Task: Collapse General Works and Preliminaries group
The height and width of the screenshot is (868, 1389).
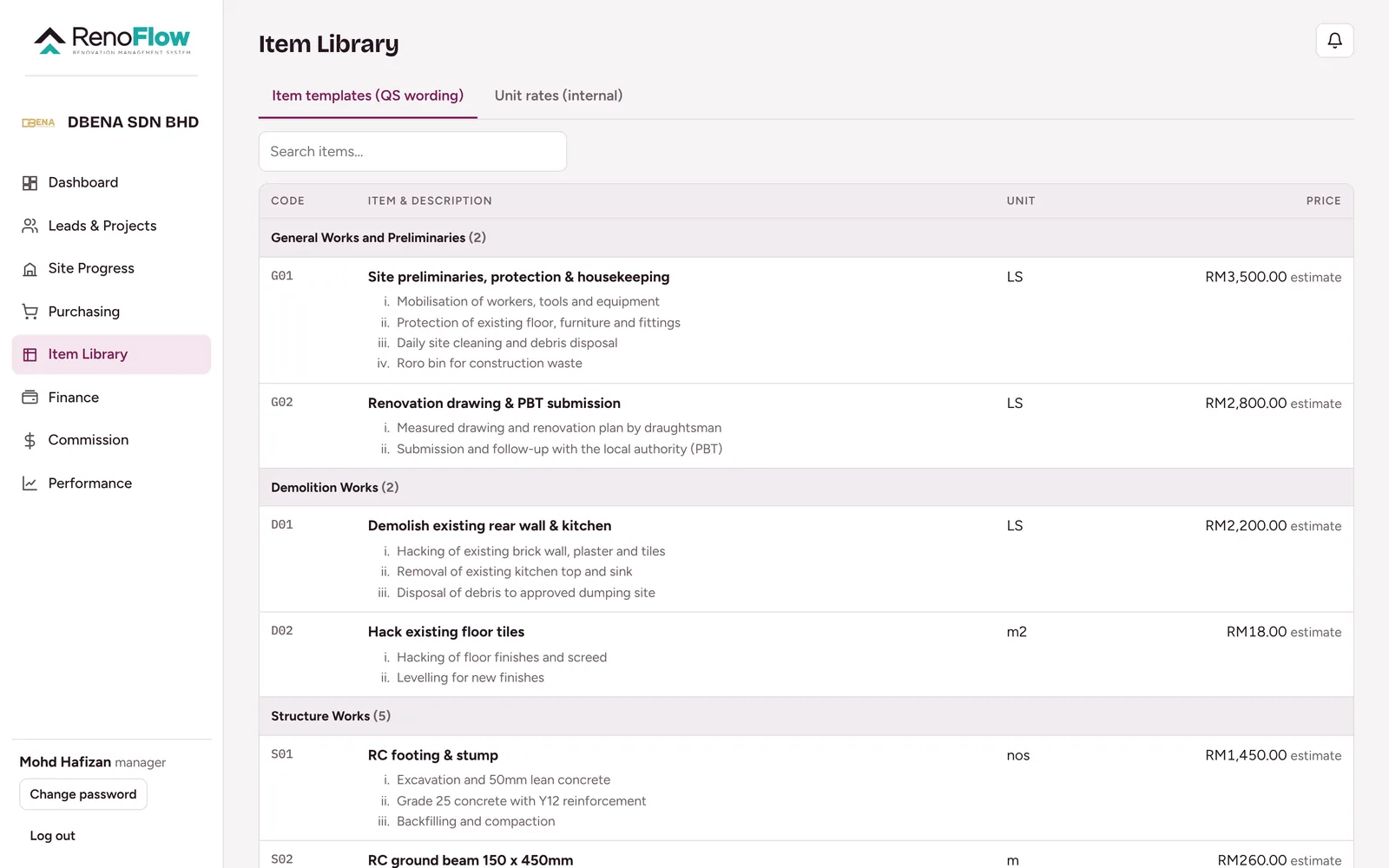Action: pyautogui.click(x=806, y=238)
